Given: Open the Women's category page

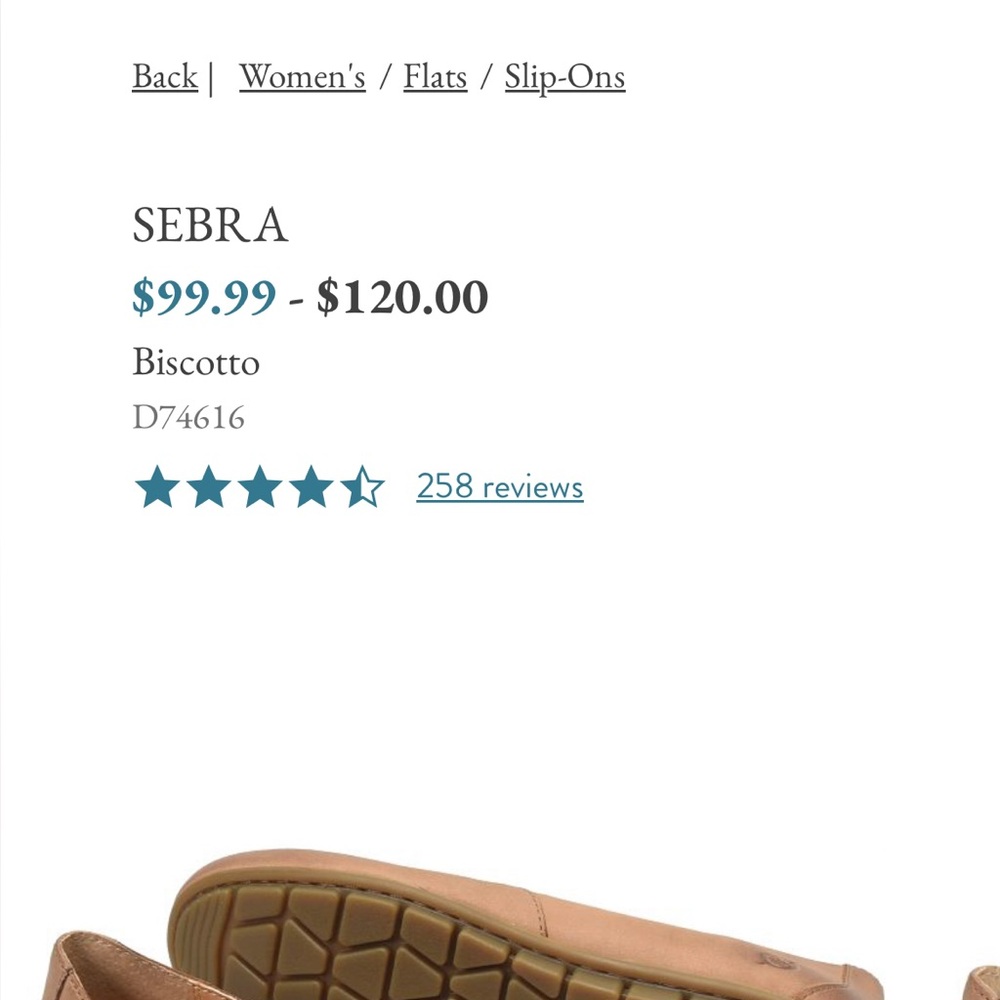Looking at the screenshot, I should coord(302,76).
